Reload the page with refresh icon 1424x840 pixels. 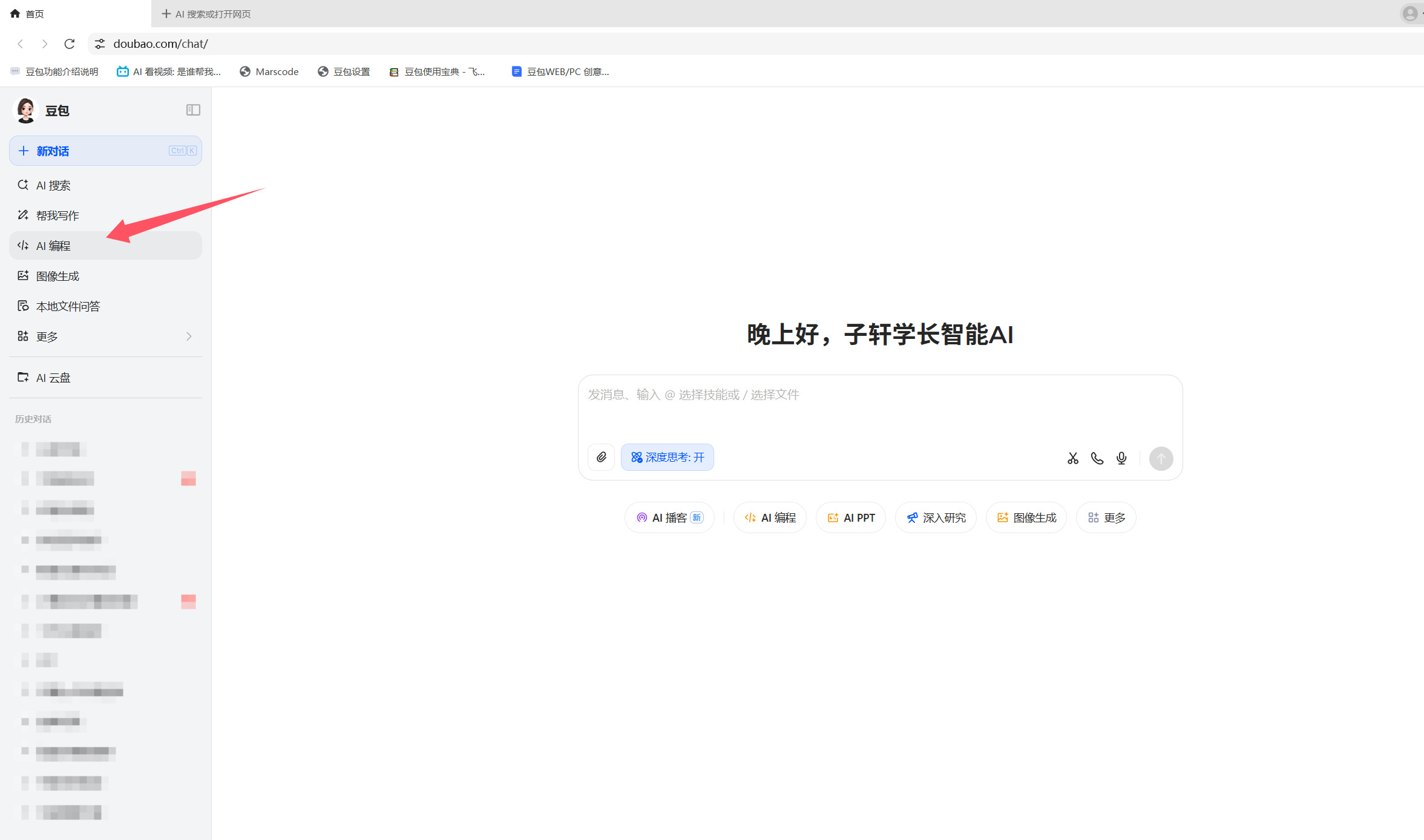[x=70, y=44]
